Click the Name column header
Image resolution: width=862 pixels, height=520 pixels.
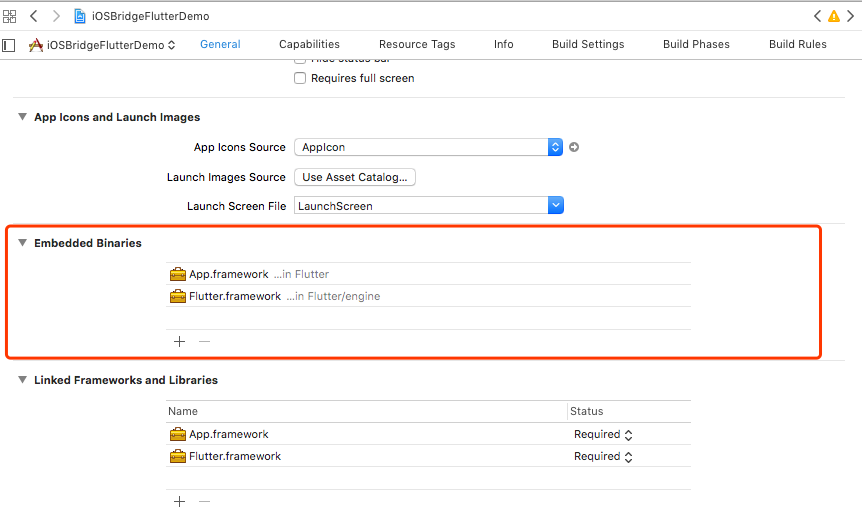tap(366, 411)
